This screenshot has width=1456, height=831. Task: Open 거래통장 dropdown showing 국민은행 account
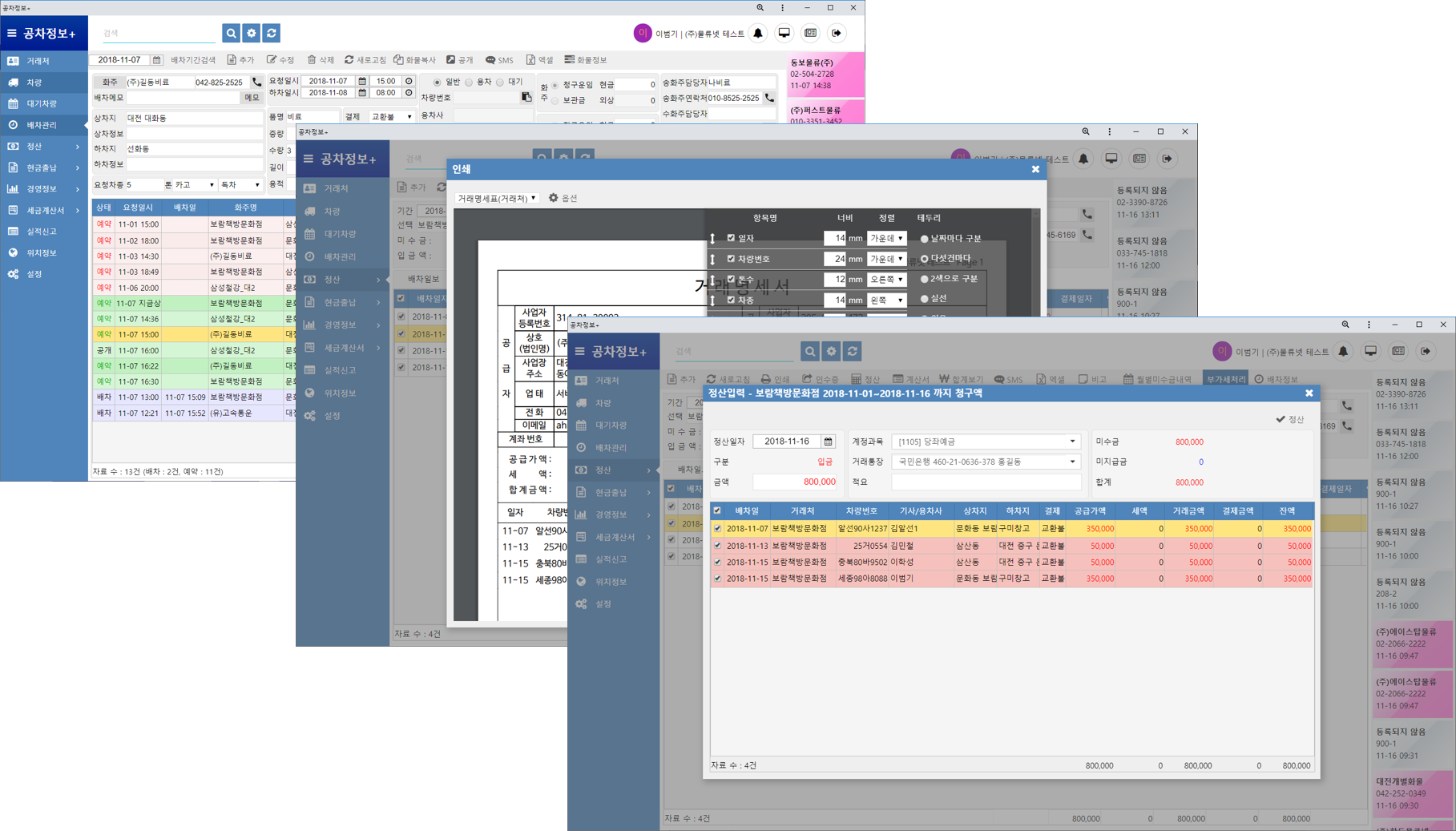[x=986, y=462]
